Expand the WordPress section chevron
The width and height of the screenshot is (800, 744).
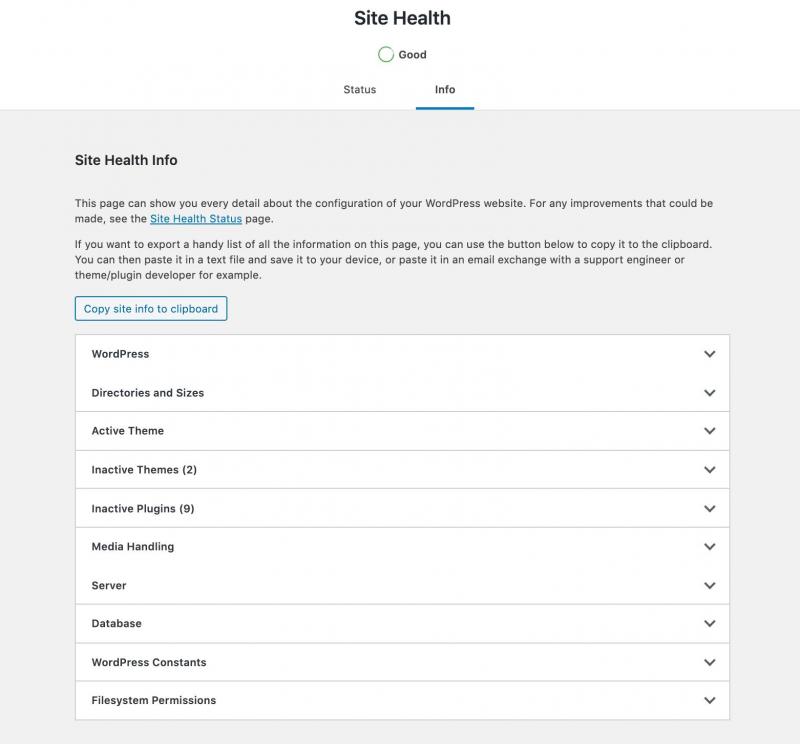coord(710,354)
